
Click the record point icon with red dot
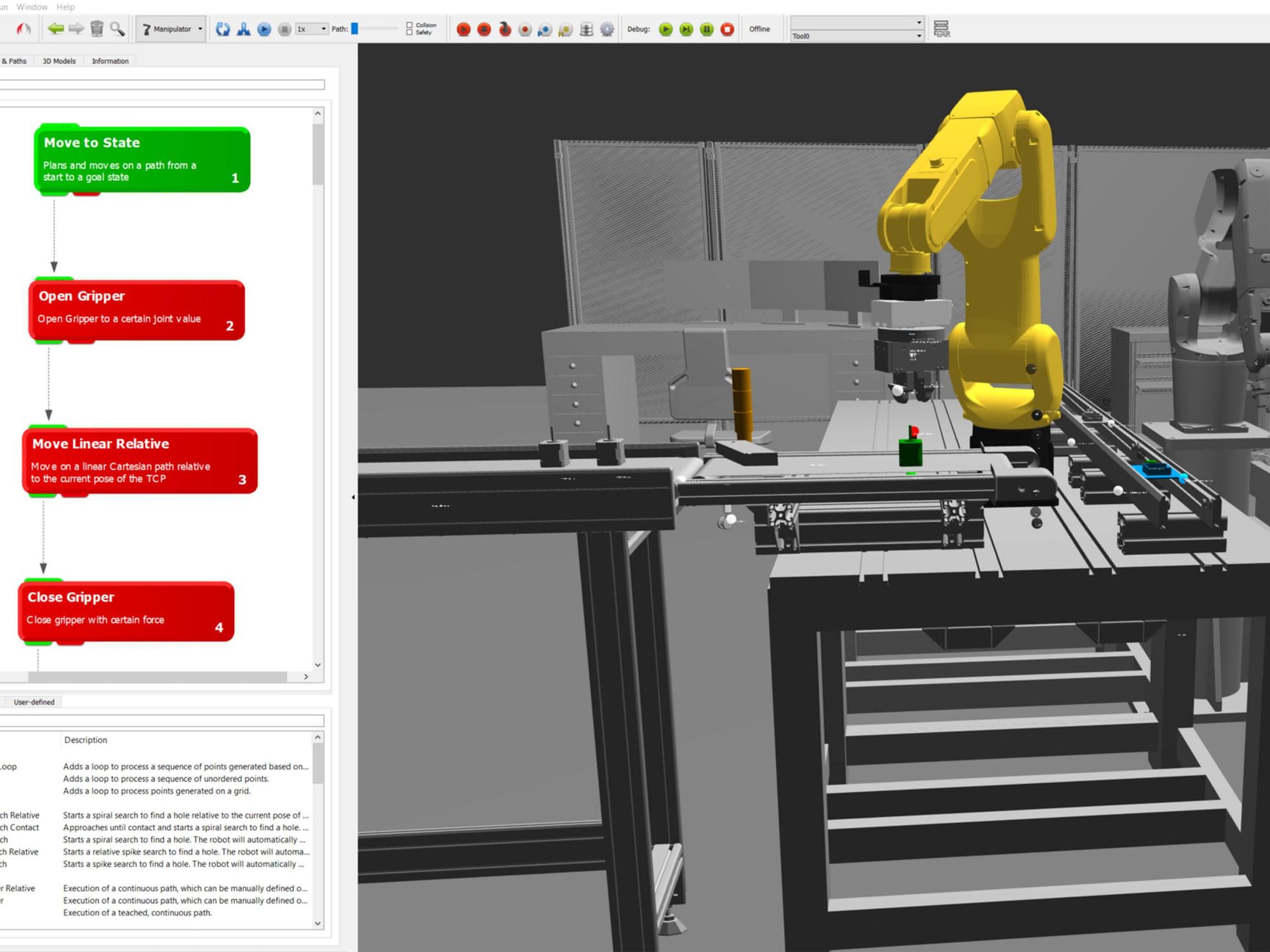tap(525, 29)
